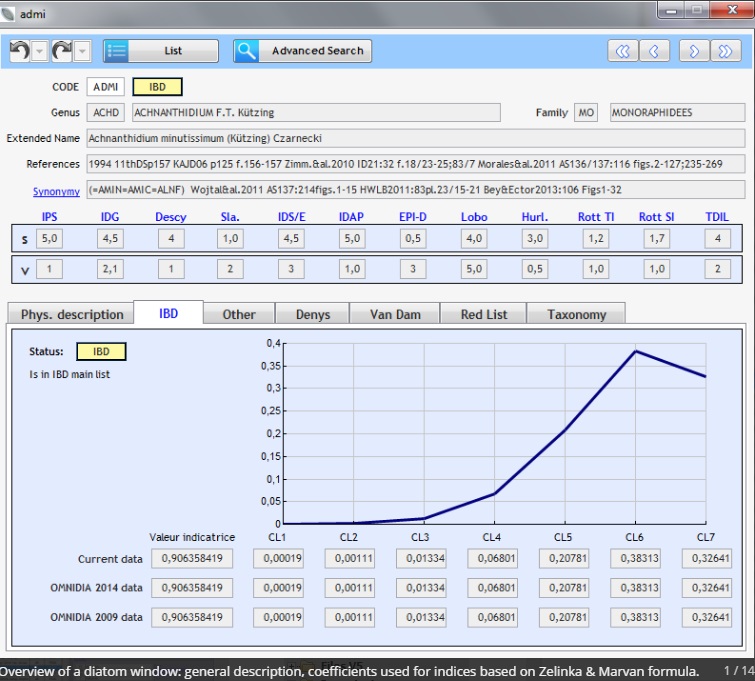Open Advanced Search with magnifier icon
Viewport: 755px width, 681px height.
click(303, 51)
